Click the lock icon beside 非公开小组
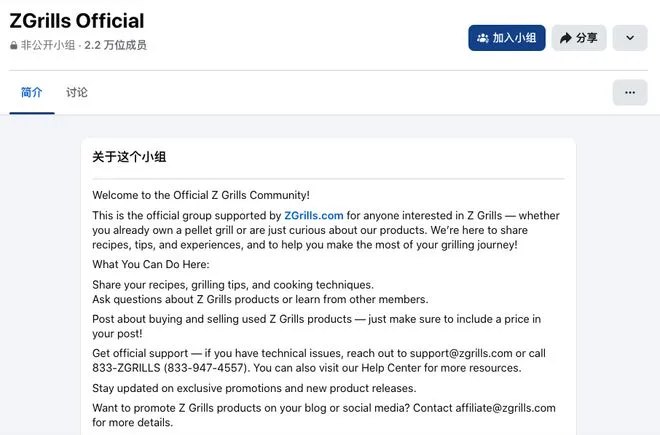This screenshot has height=435, width=660. coord(14,45)
